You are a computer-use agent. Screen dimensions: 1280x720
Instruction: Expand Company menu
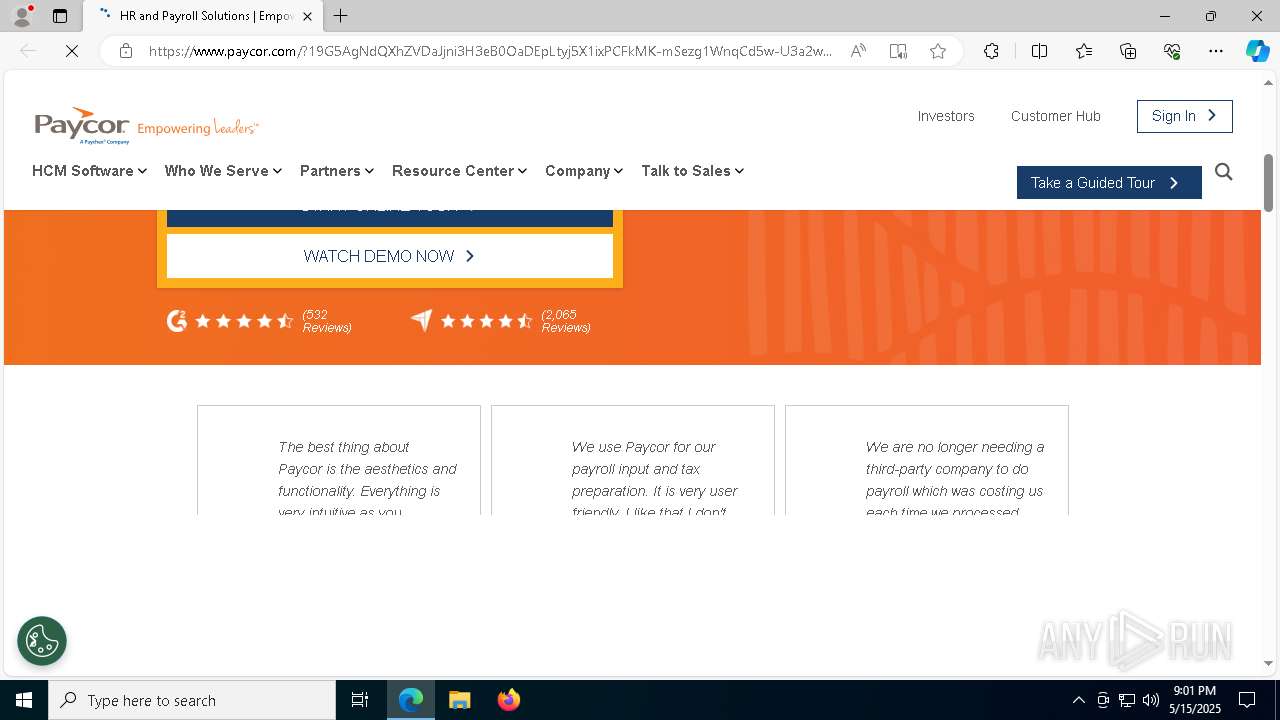584,171
